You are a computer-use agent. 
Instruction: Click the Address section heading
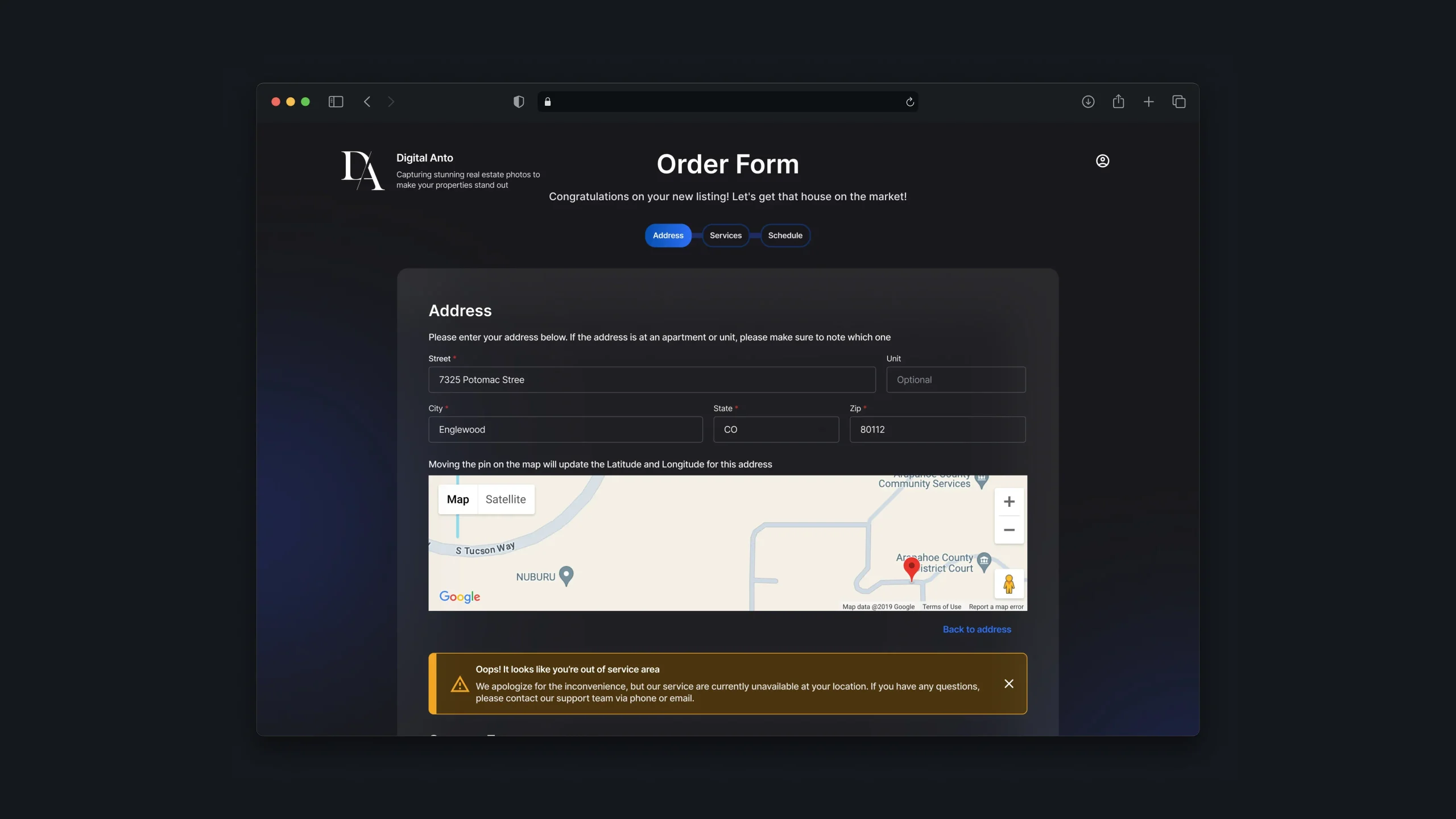[x=460, y=311]
